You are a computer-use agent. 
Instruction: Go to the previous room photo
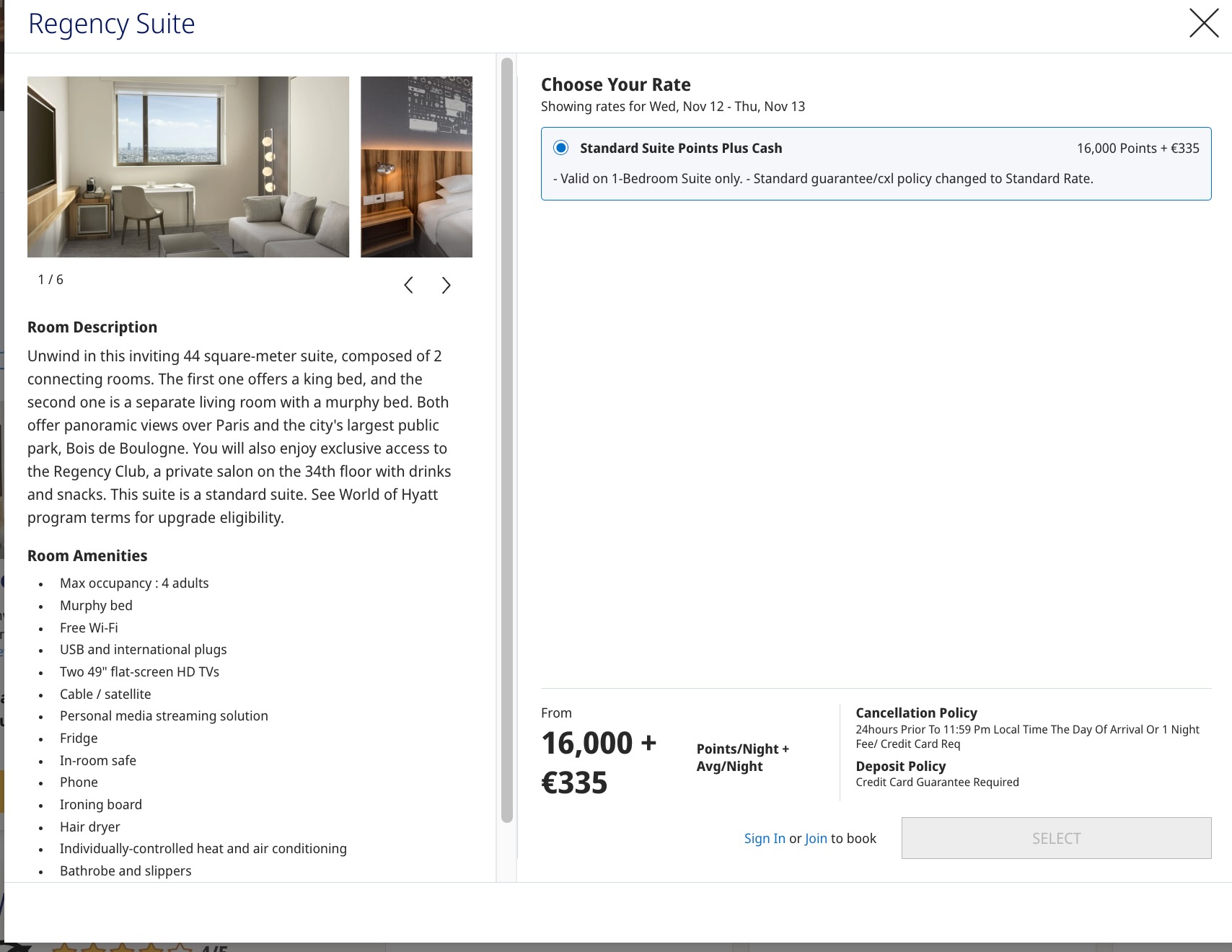point(408,286)
